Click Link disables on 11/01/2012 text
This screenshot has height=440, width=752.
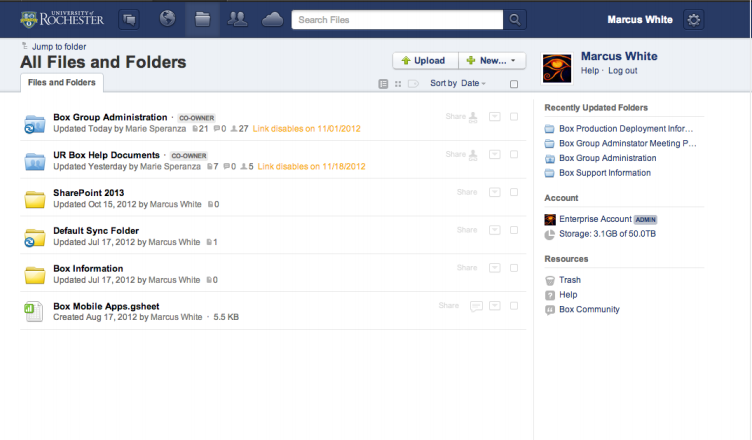coord(306,129)
